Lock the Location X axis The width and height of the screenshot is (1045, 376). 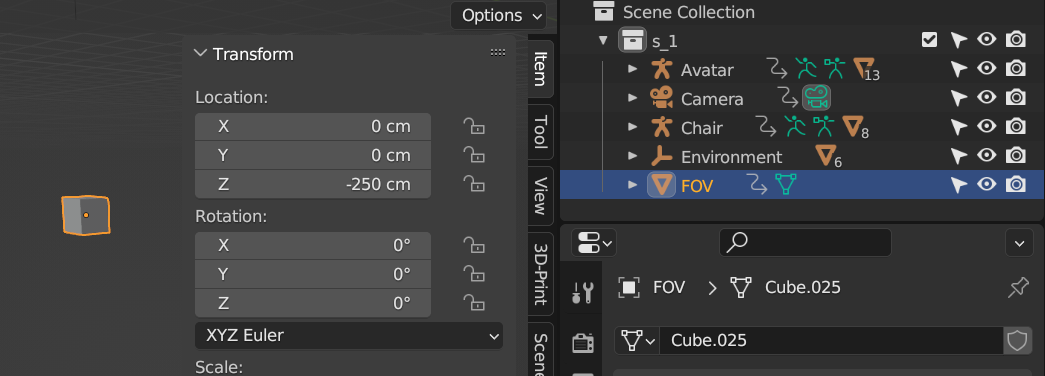[x=473, y=126]
